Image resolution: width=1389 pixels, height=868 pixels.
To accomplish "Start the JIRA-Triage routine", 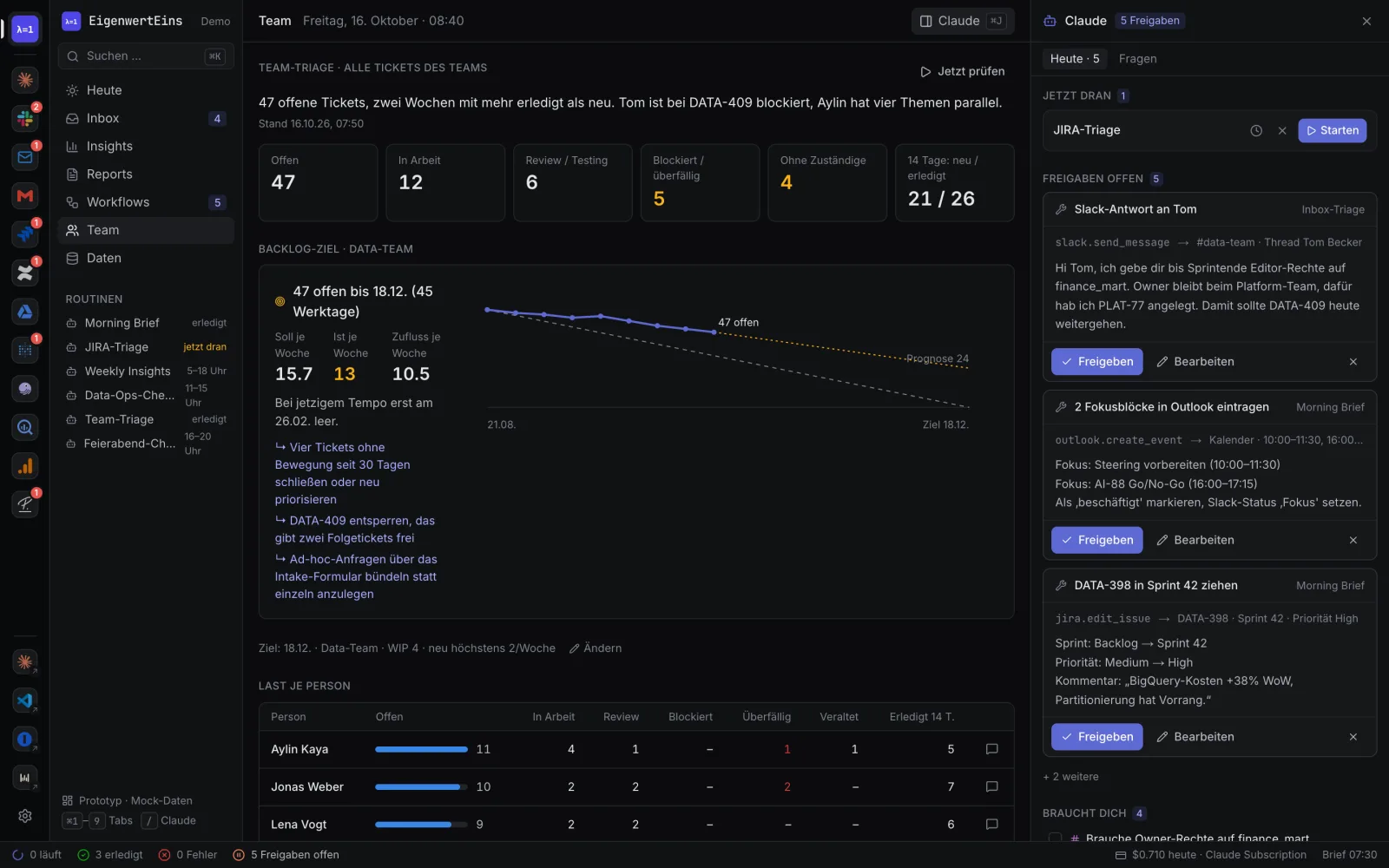I will [x=1333, y=130].
